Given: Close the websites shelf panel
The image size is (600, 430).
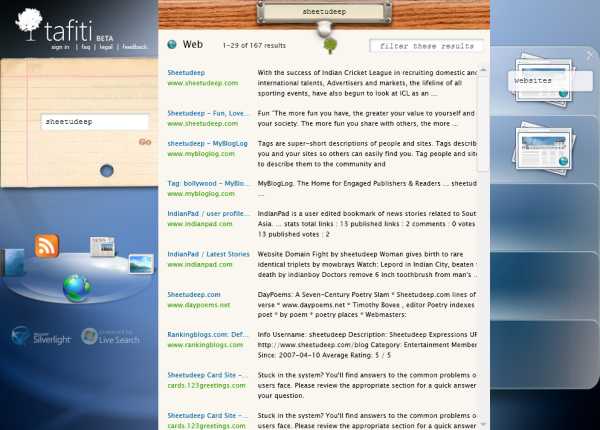Looking at the screenshot, I should click(589, 56).
